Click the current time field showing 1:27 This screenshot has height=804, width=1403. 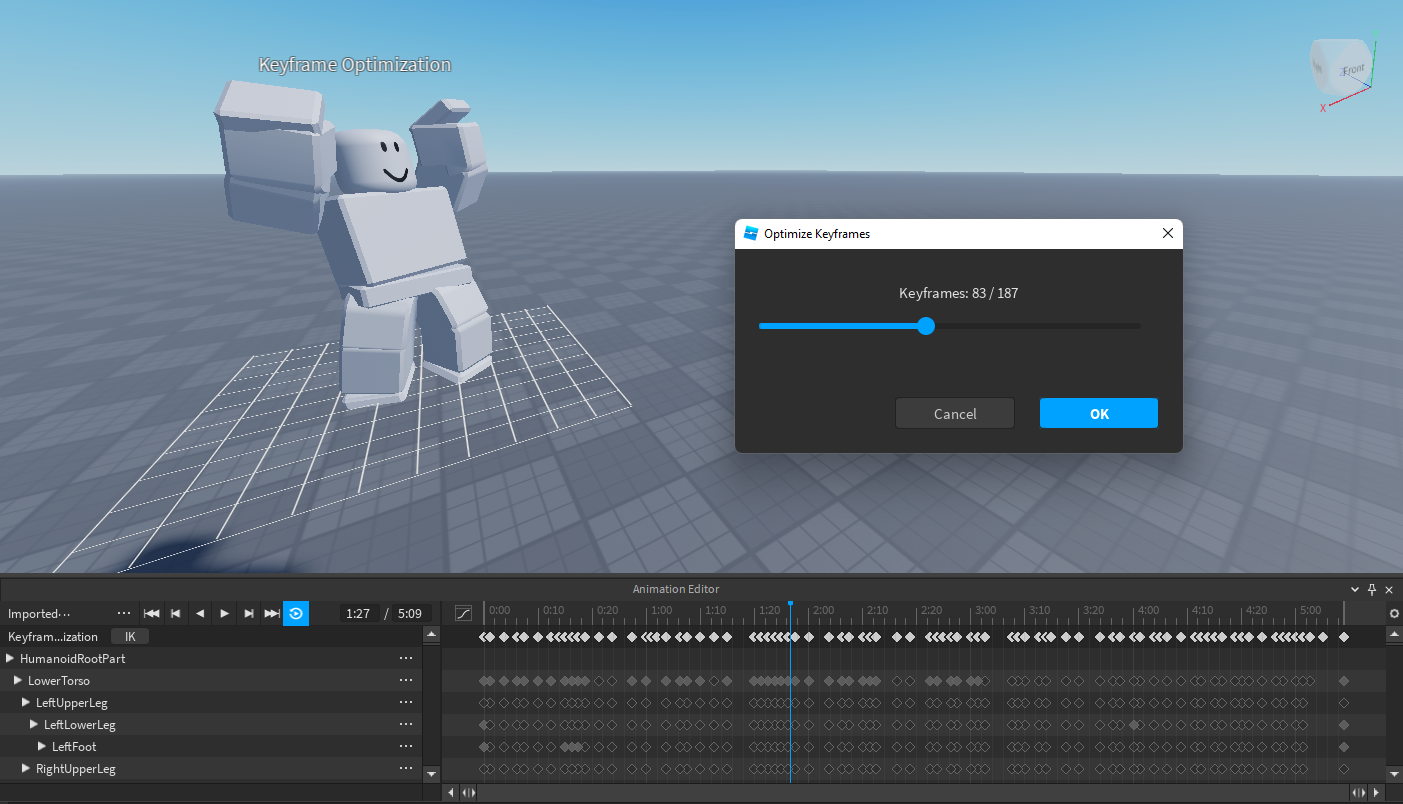pos(357,613)
